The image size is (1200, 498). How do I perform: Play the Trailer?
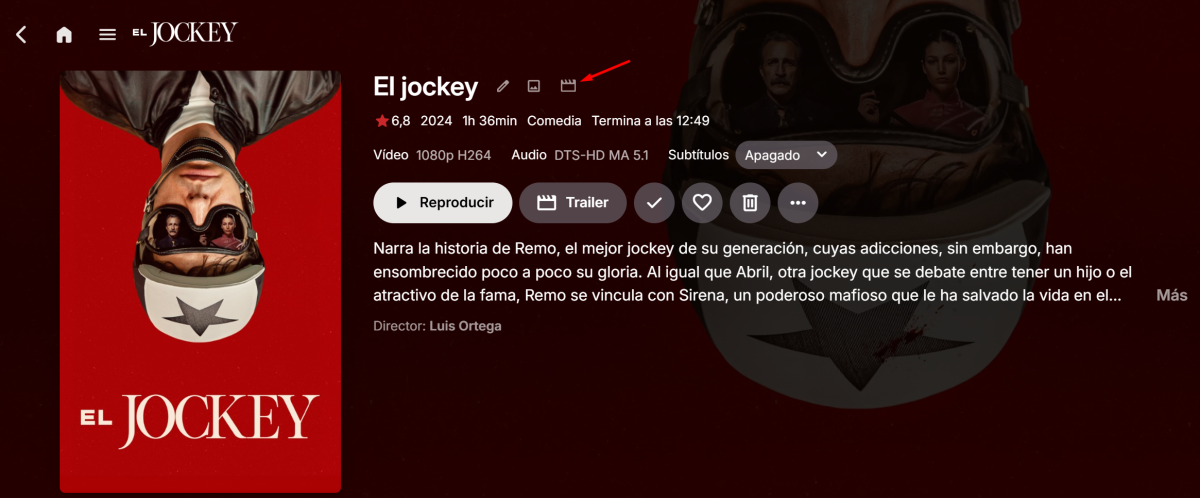(573, 203)
